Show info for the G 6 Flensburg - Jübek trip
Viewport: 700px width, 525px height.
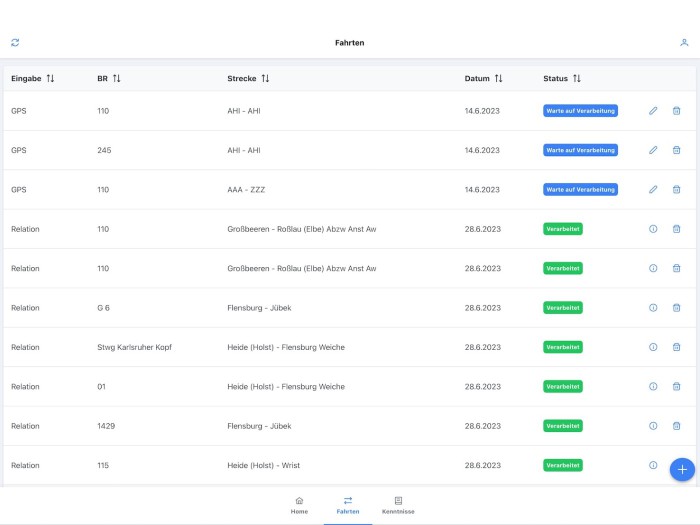[x=653, y=308]
